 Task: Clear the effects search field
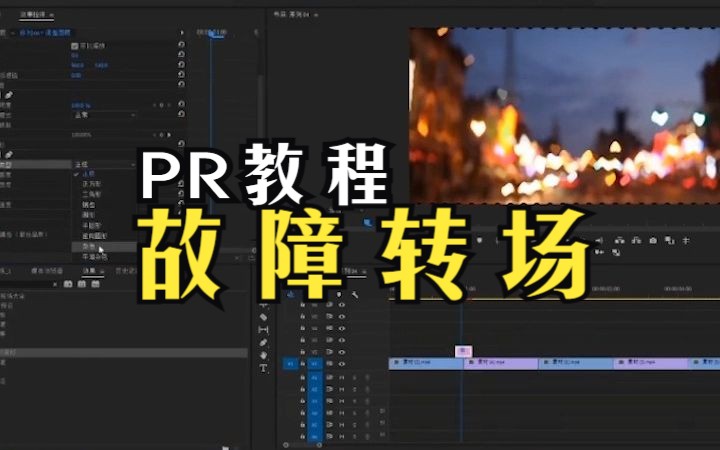[x=55, y=285]
